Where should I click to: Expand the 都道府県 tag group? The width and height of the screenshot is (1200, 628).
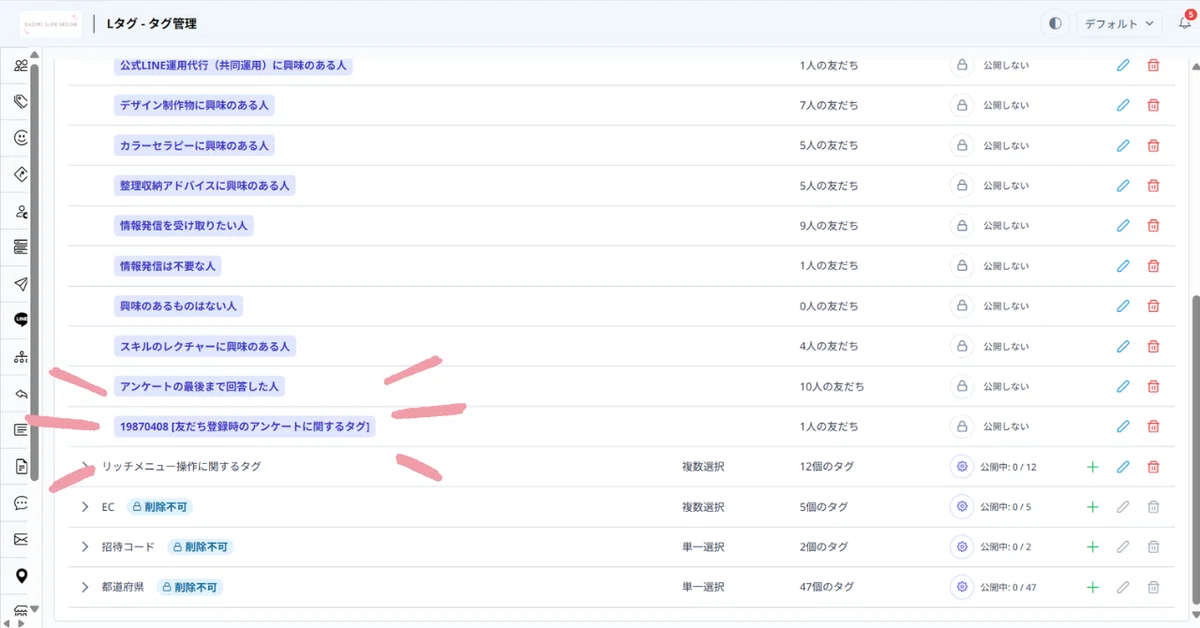tap(85, 587)
